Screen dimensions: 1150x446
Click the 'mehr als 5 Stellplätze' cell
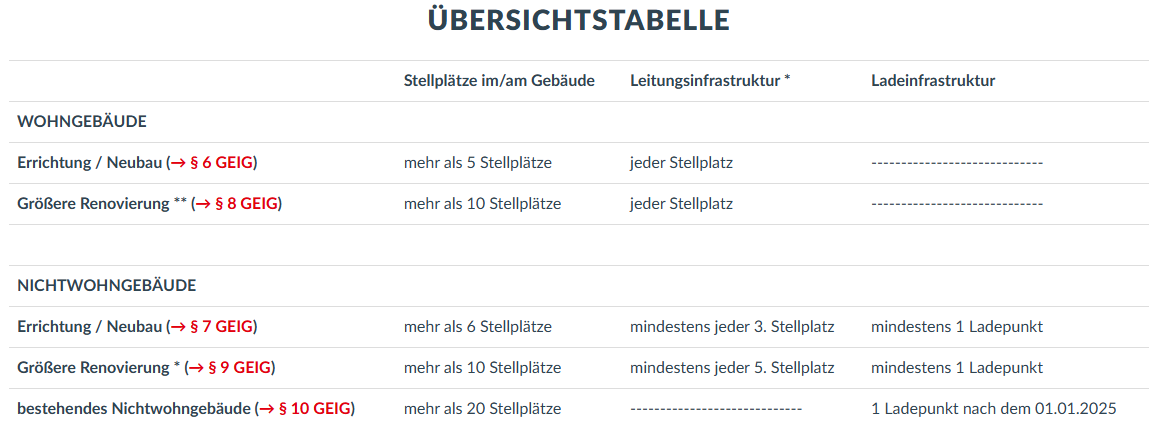click(477, 163)
